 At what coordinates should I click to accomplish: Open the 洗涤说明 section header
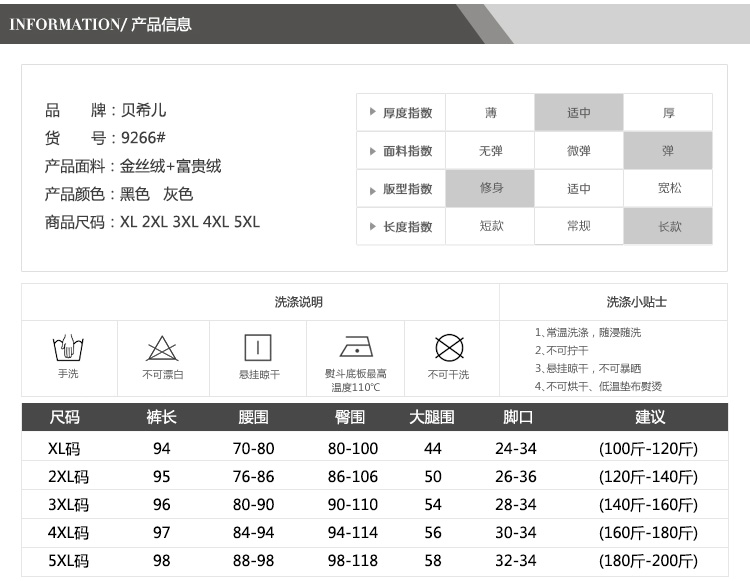pyautogui.click(x=298, y=302)
